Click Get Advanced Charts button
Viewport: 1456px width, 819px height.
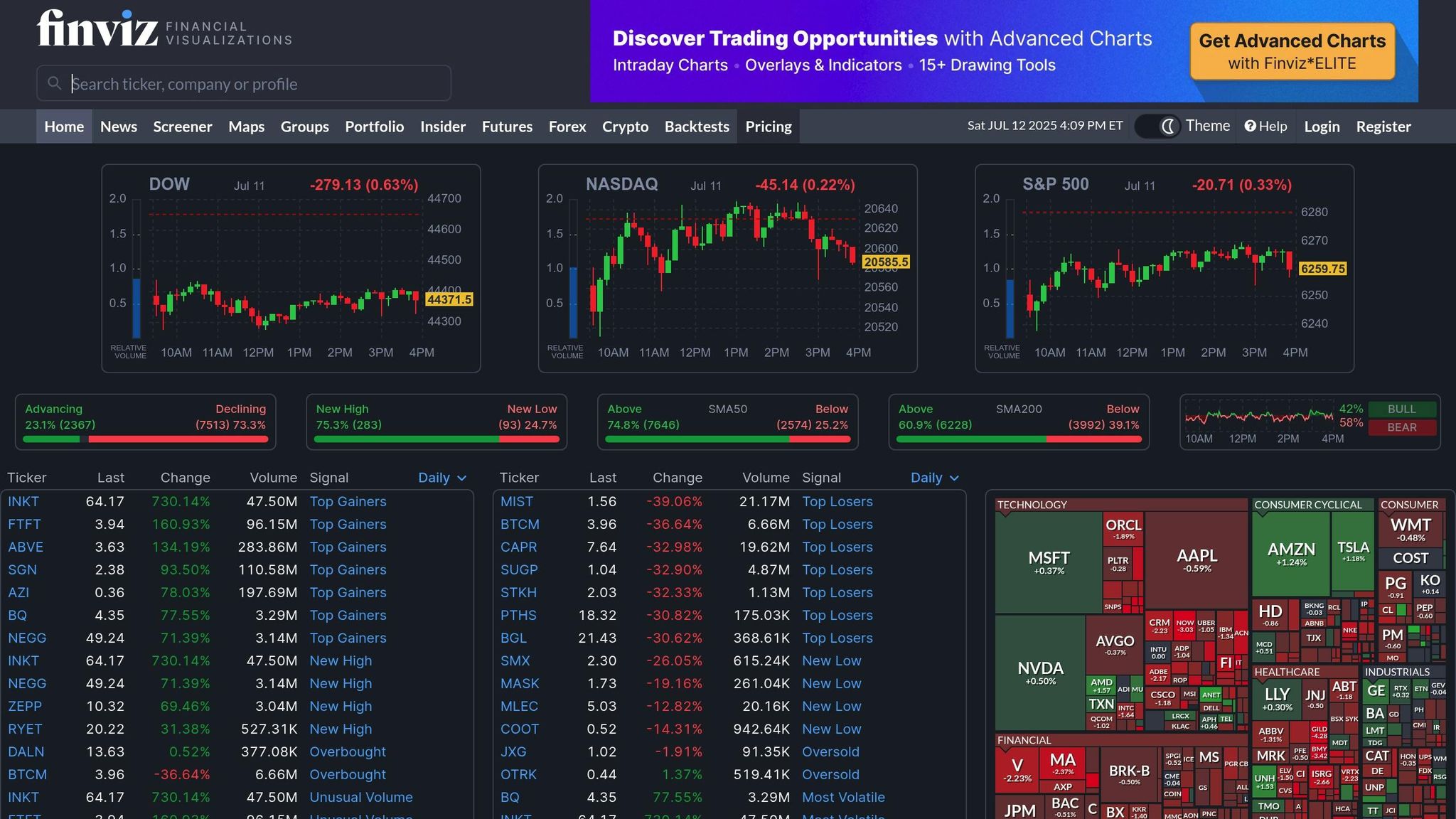[x=1292, y=51]
